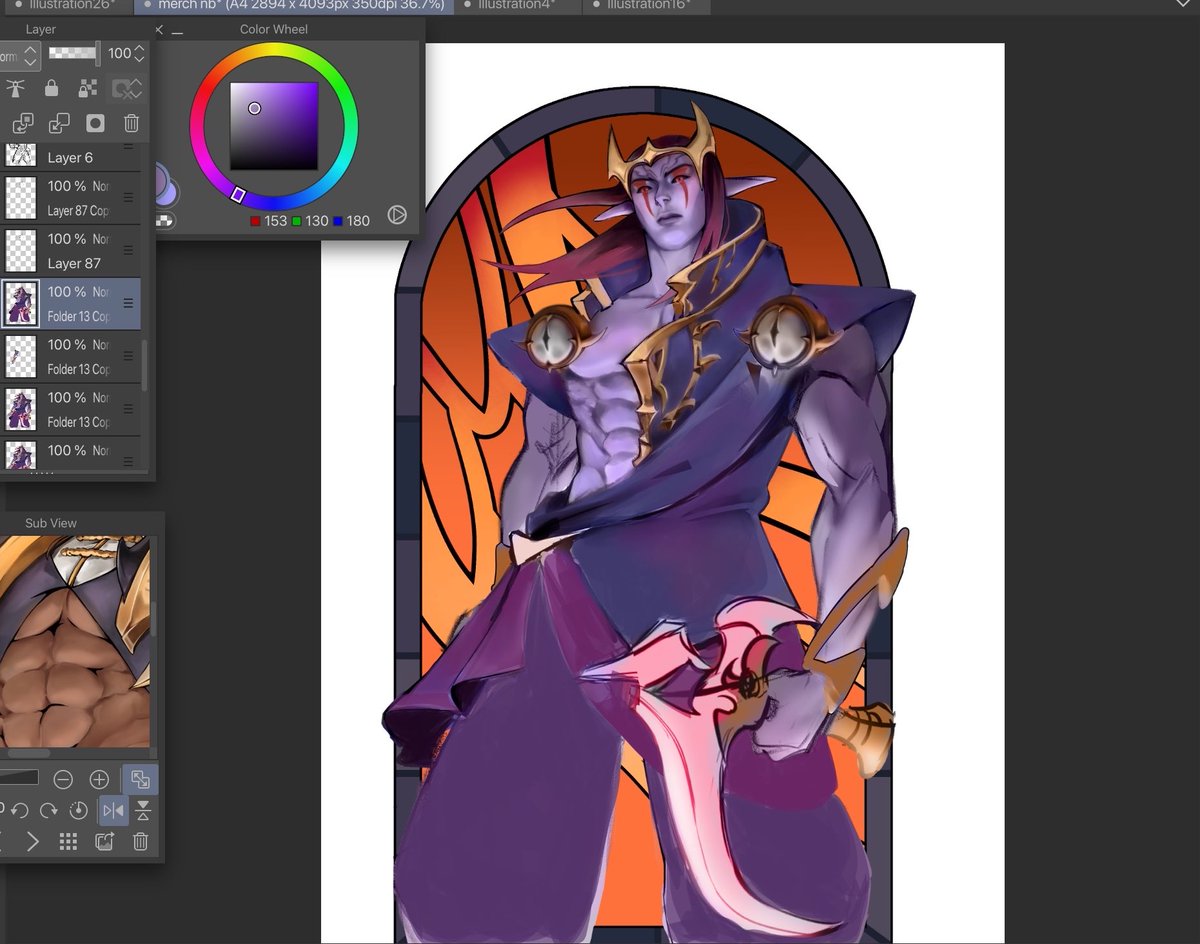Toggle Flip Horizontal in Sub View
This screenshot has width=1200, height=944.
tap(112, 811)
